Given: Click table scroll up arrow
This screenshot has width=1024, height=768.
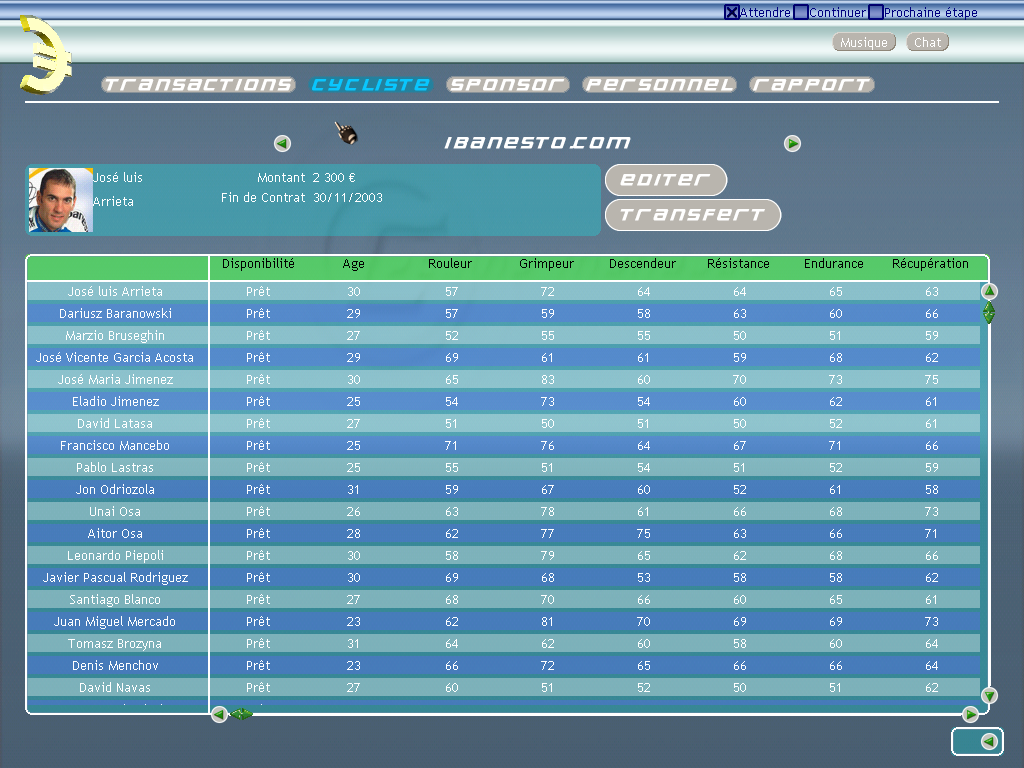Looking at the screenshot, I should click(989, 291).
